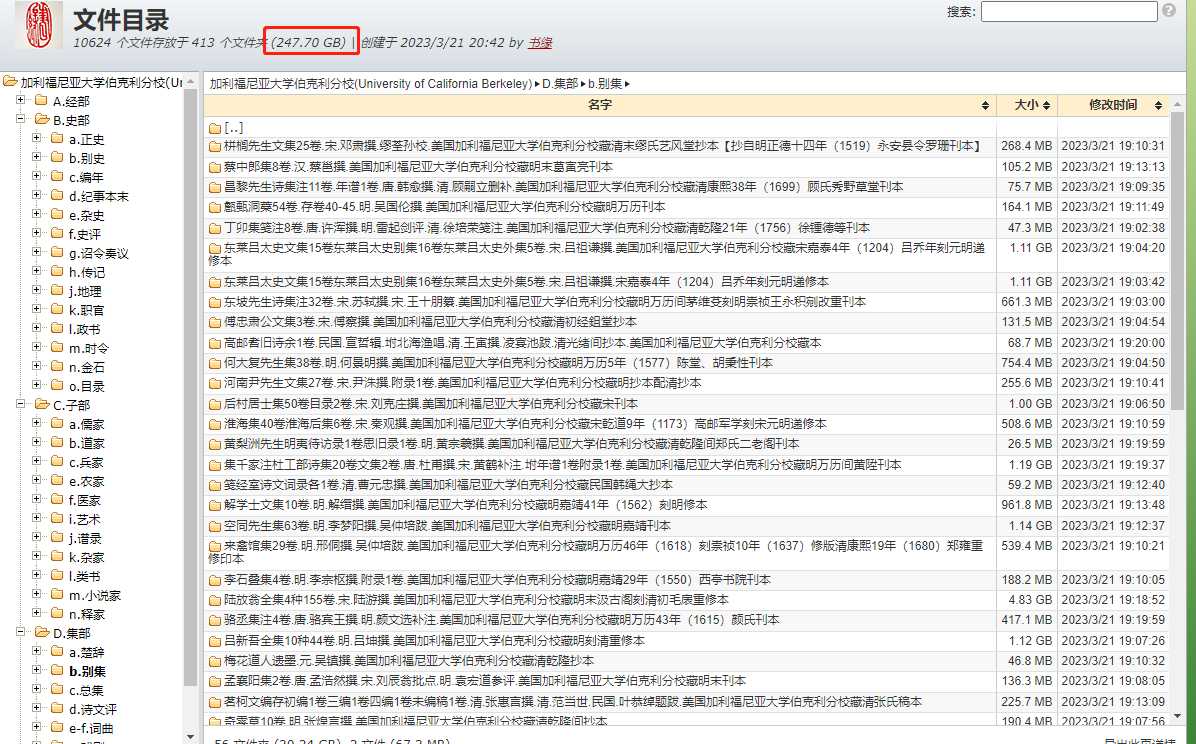Select the c.编年 tree item

(86, 177)
